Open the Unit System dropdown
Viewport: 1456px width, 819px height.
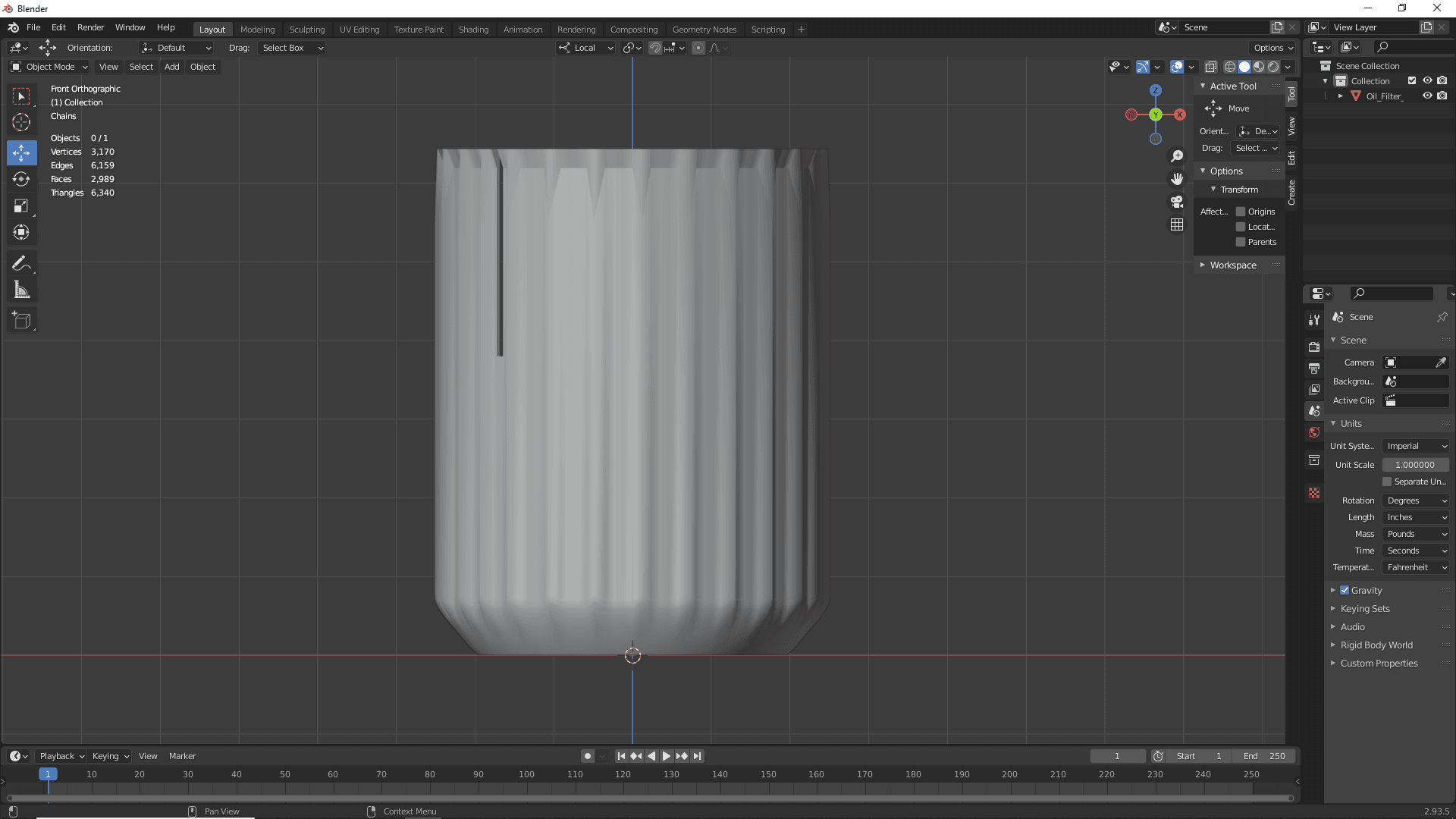tap(1414, 445)
